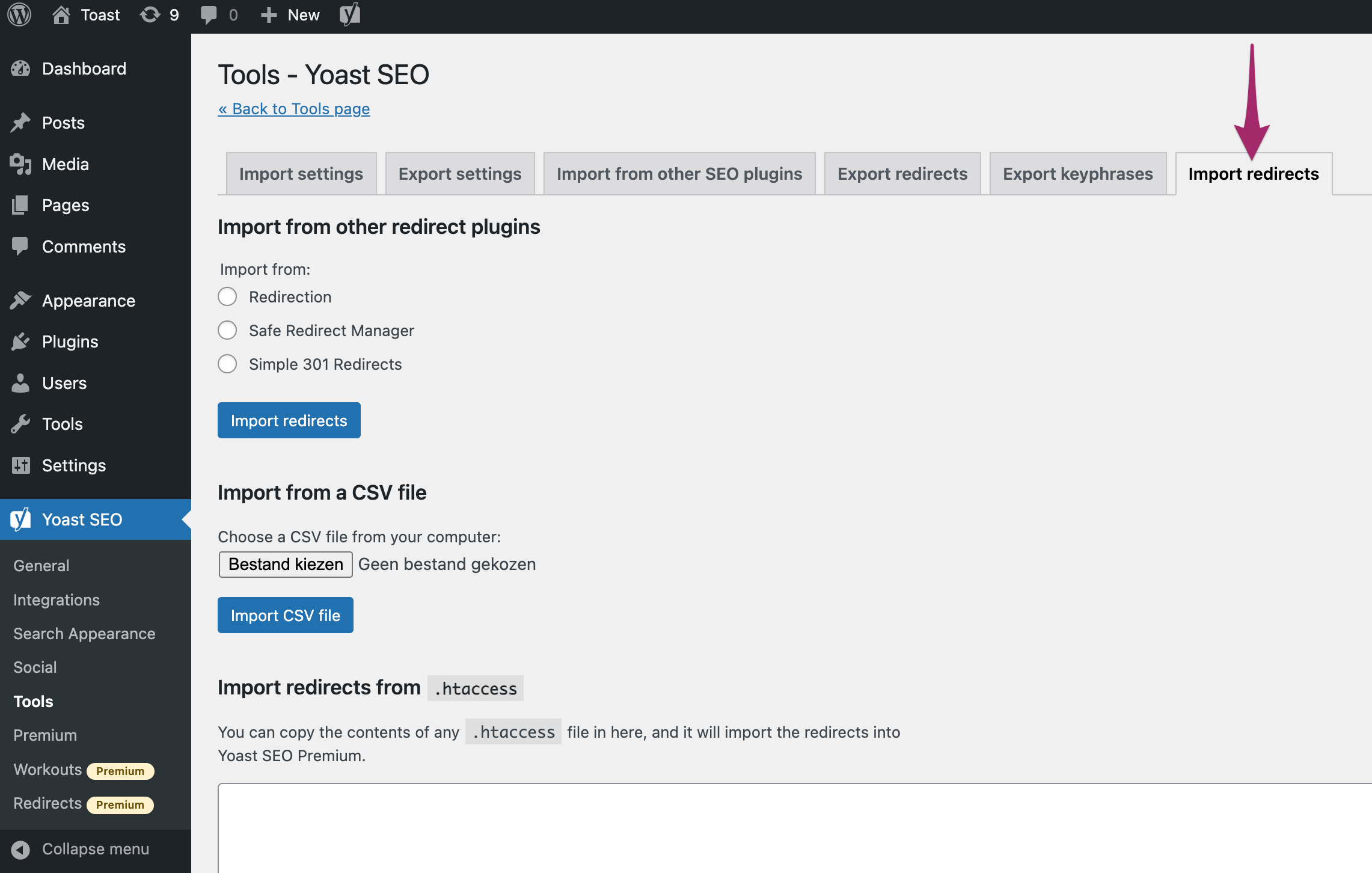
Task: Open the New content dropdown
Action: tap(291, 14)
